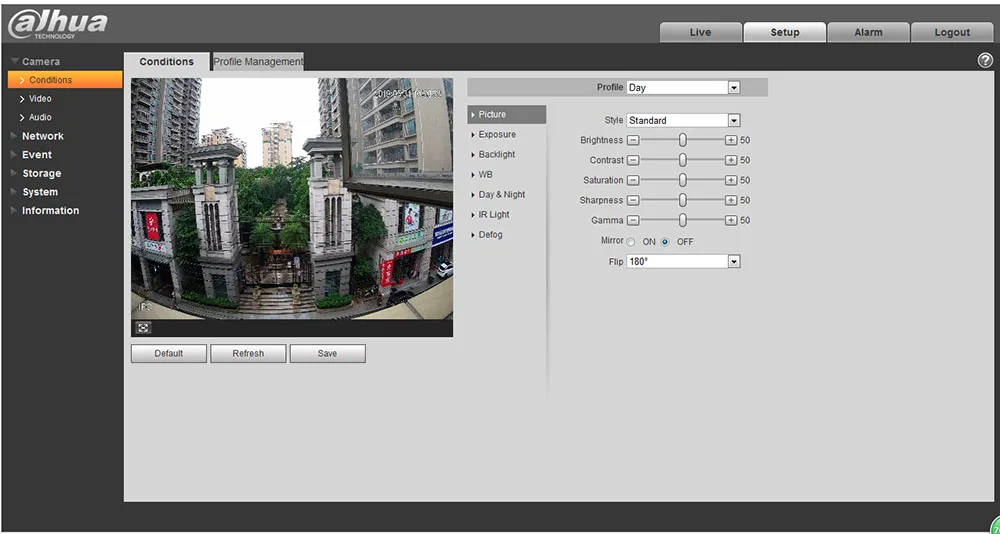Open Conditions in the Camera sidebar
The width and height of the screenshot is (1000, 534).
(x=65, y=80)
